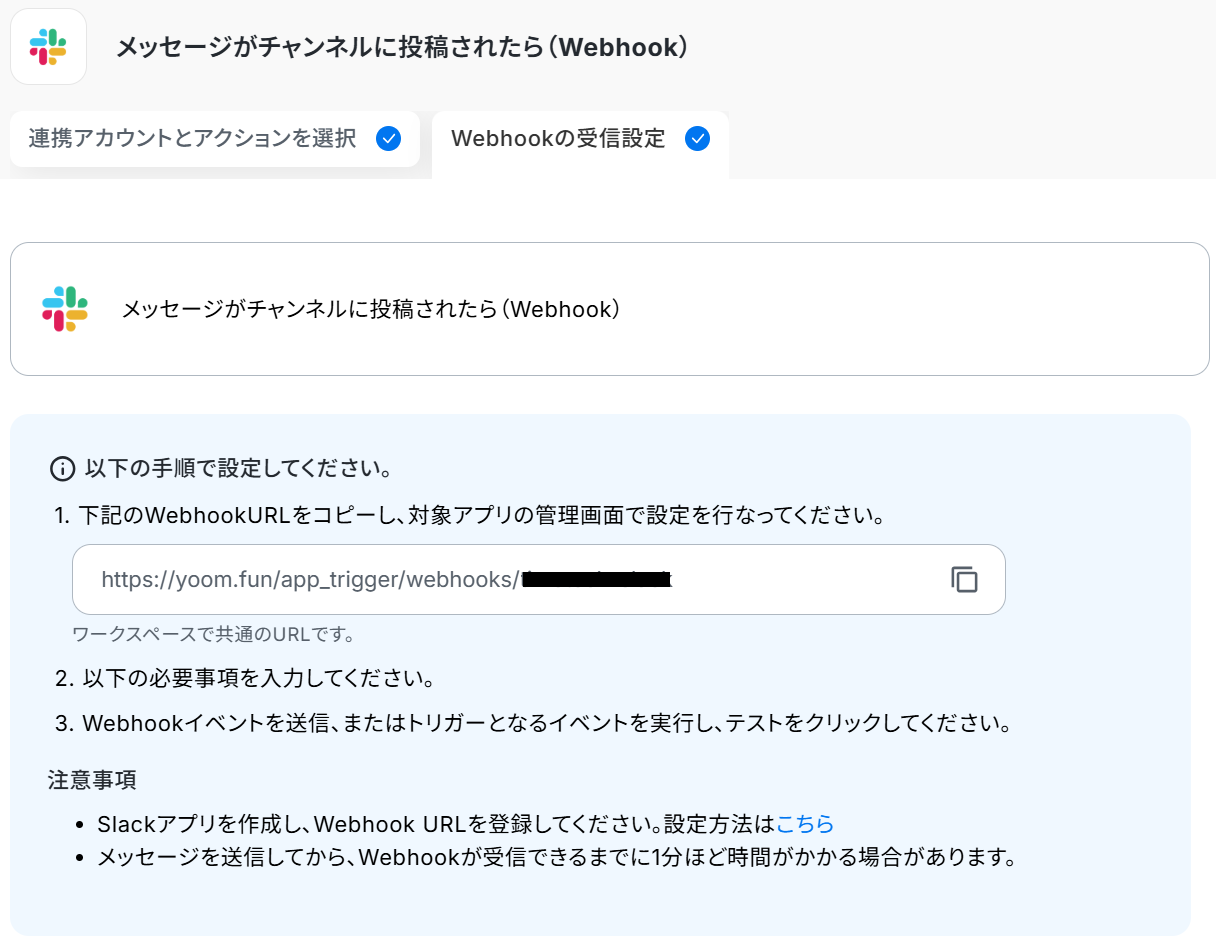Image resolution: width=1216 pixels, height=942 pixels.
Task: Click the blue checkmark on 連携アカウントとアクションを選択
Action: click(x=388, y=139)
